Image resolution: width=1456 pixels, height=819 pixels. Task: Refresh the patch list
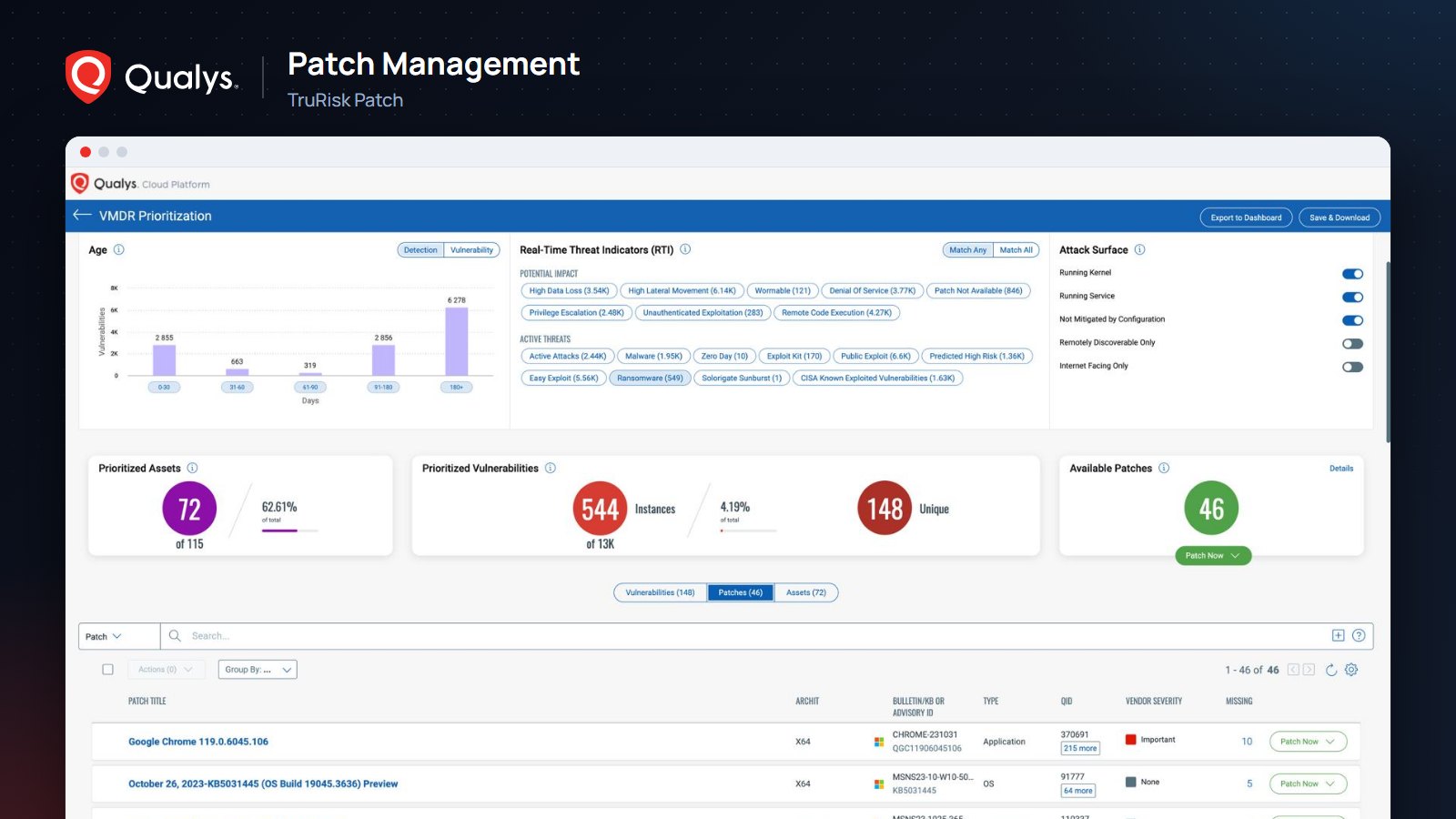(1330, 670)
